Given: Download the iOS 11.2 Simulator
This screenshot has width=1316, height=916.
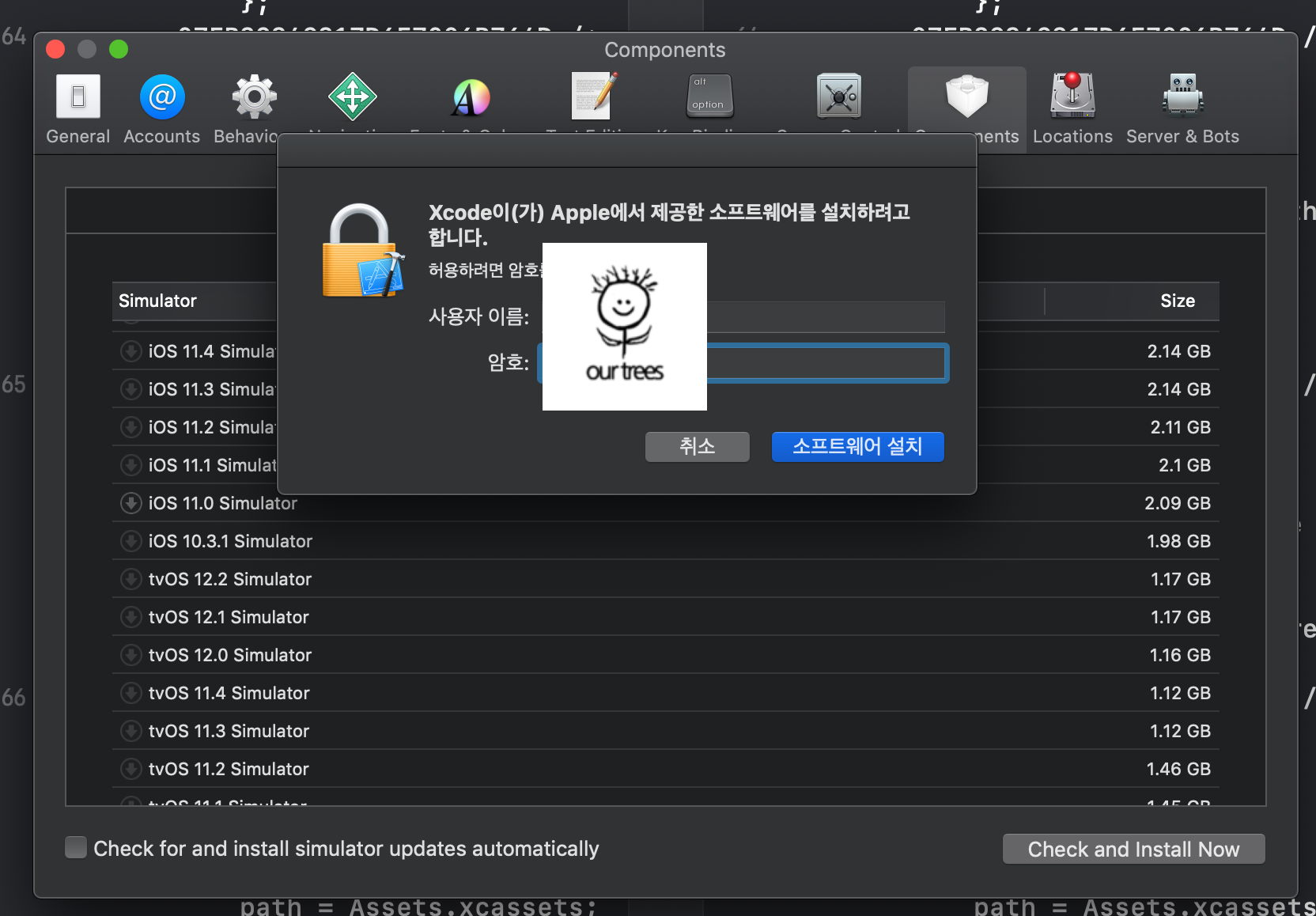Looking at the screenshot, I should tap(130, 426).
